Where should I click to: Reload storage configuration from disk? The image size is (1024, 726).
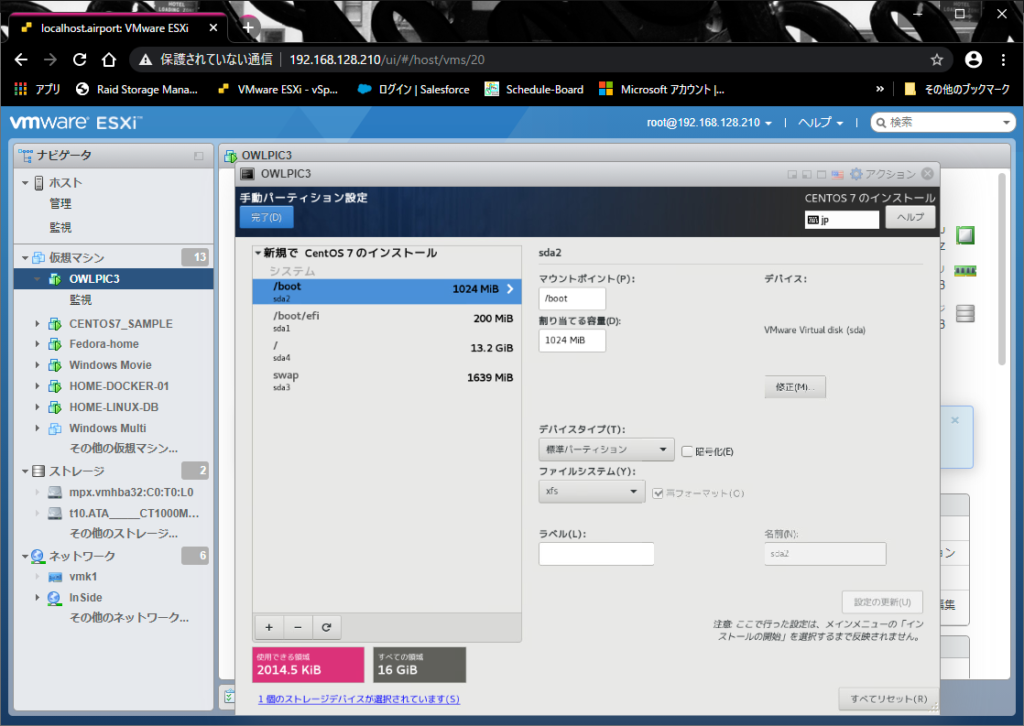tap(327, 627)
